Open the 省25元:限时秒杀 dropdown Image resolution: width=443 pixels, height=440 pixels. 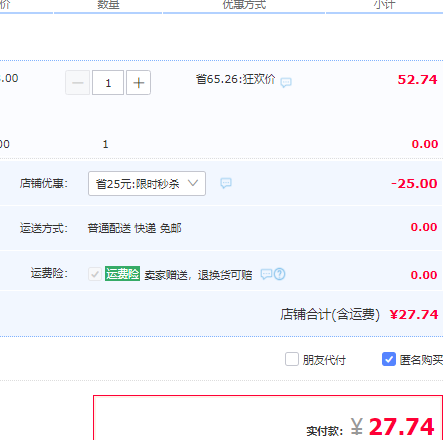[147, 183]
